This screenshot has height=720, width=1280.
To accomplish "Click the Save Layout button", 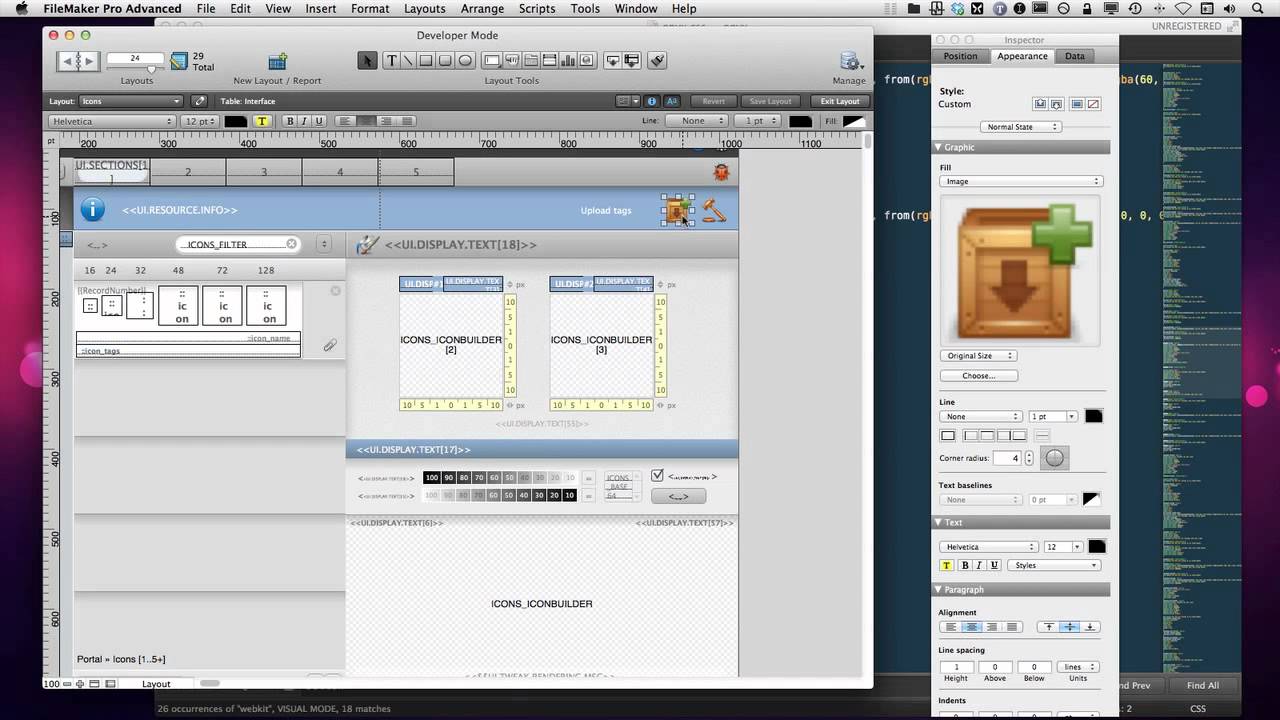I will (x=770, y=101).
